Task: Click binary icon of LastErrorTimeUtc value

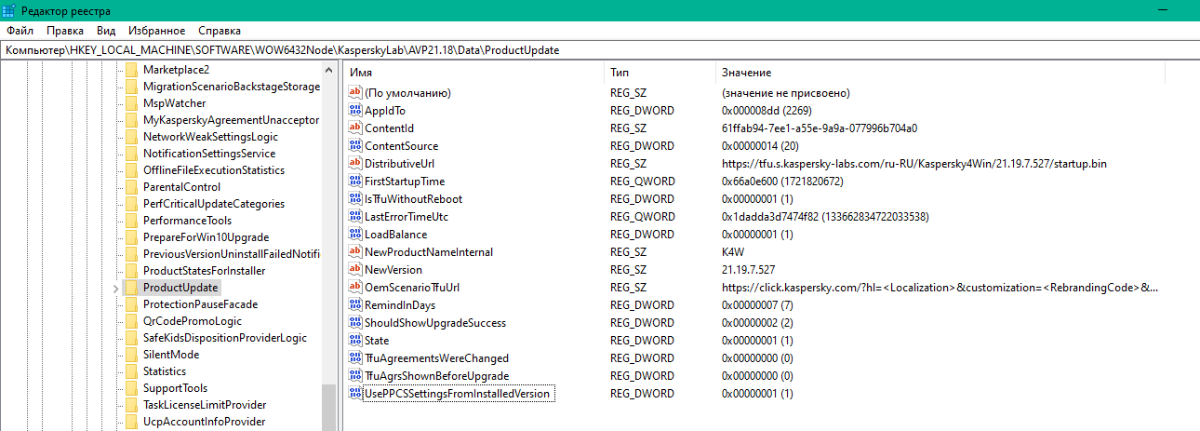Action: coord(355,216)
